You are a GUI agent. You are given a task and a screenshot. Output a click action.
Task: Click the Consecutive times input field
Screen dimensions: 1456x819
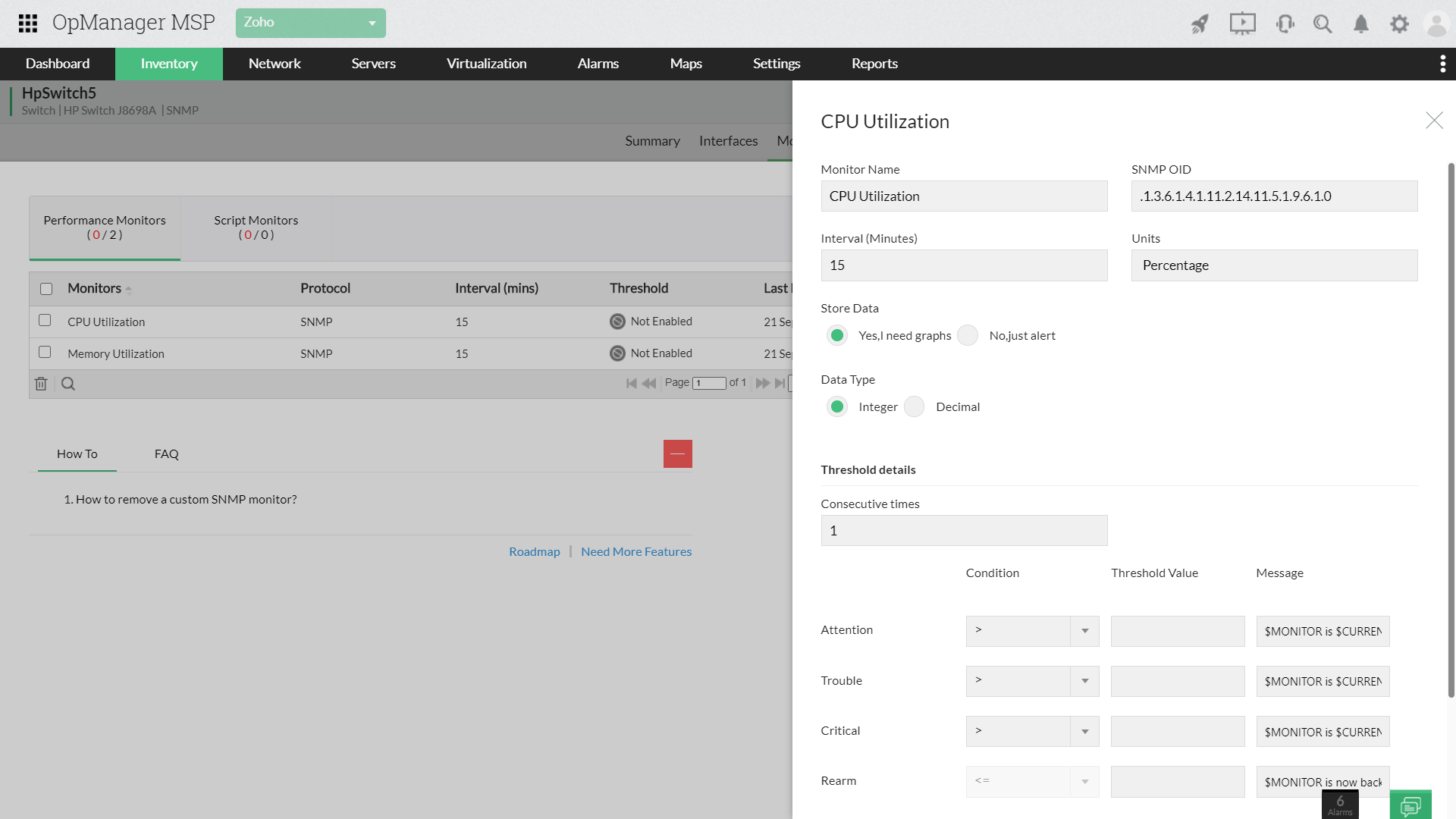[x=963, y=531]
